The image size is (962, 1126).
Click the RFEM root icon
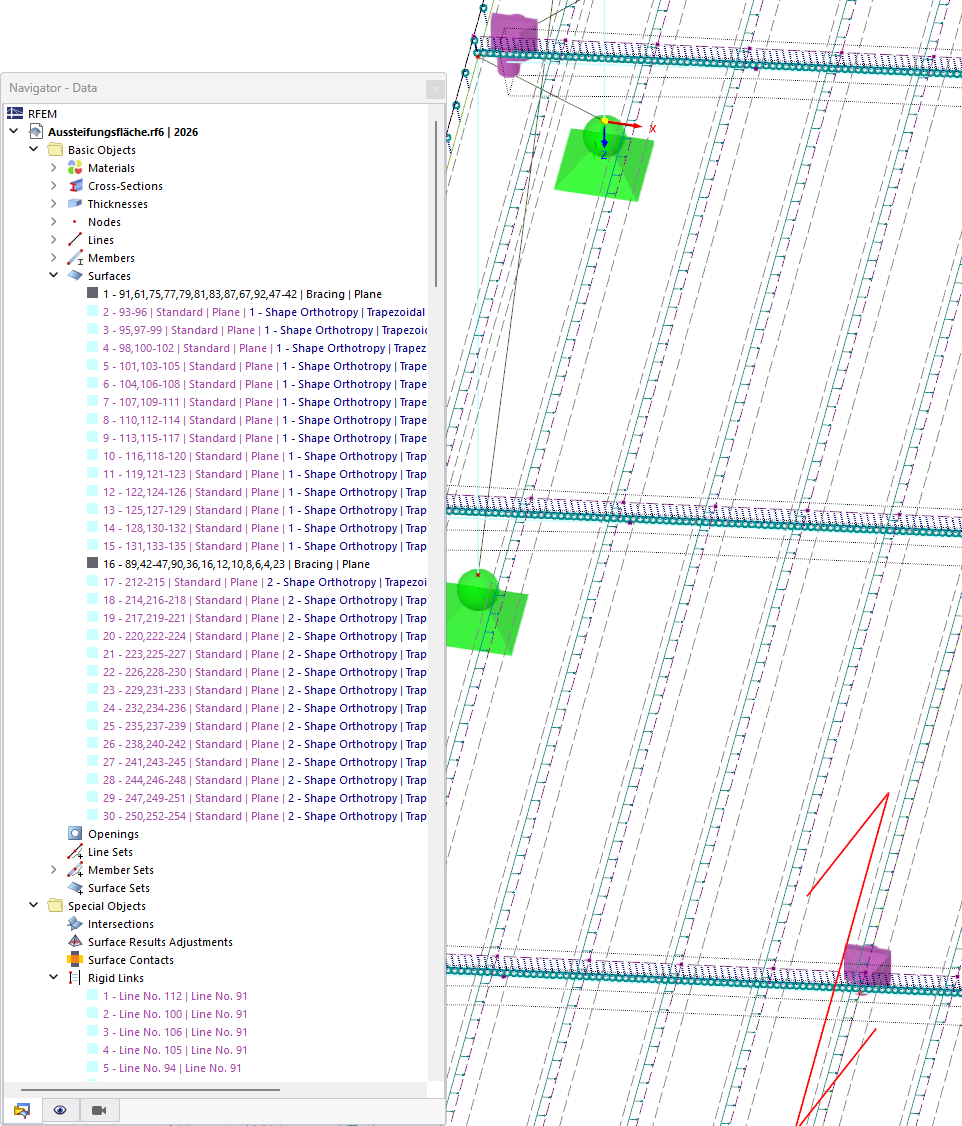coord(14,113)
